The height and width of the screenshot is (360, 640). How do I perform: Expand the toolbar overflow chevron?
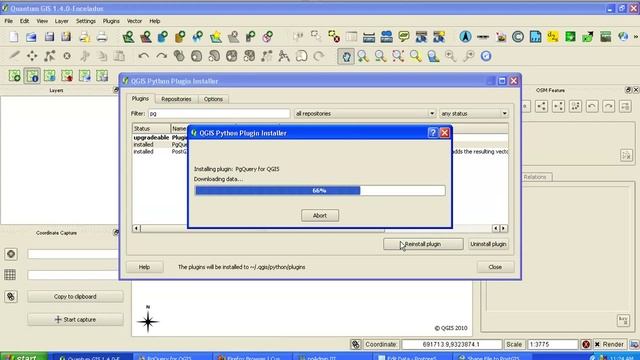point(636,37)
